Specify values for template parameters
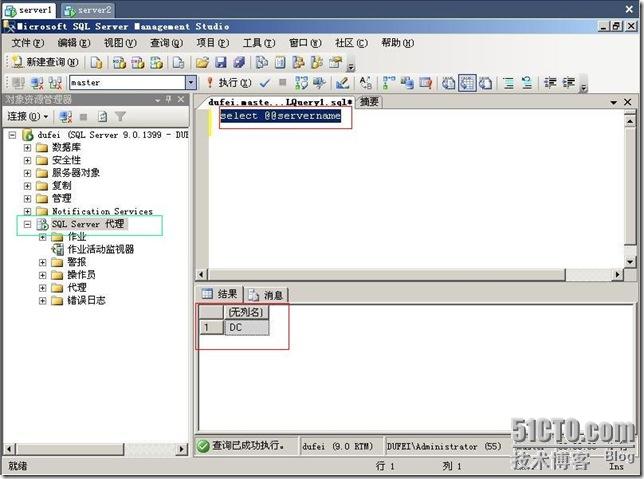The height and width of the screenshot is (479, 644). (366, 83)
